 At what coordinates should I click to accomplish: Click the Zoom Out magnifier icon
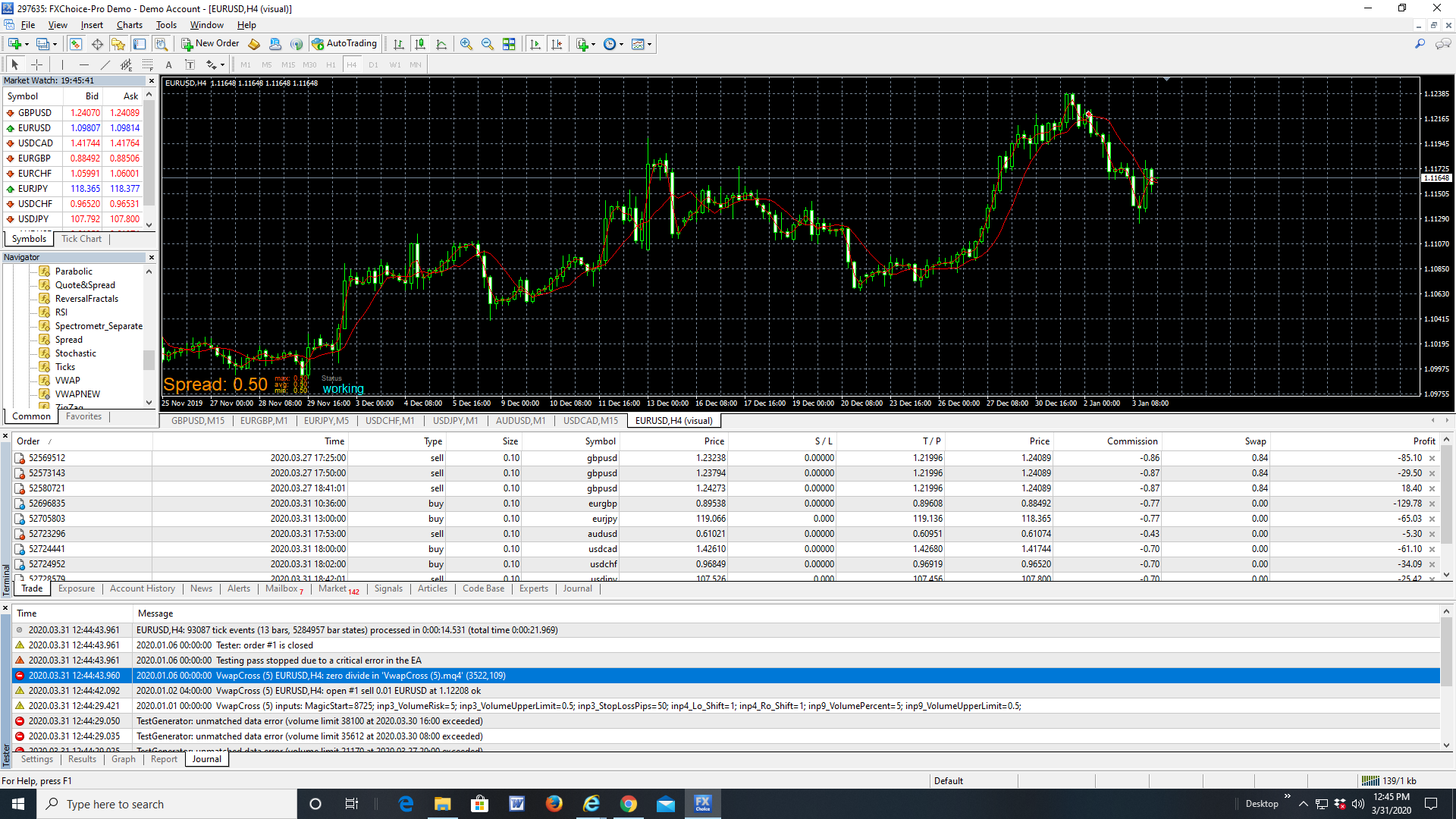click(488, 44)
